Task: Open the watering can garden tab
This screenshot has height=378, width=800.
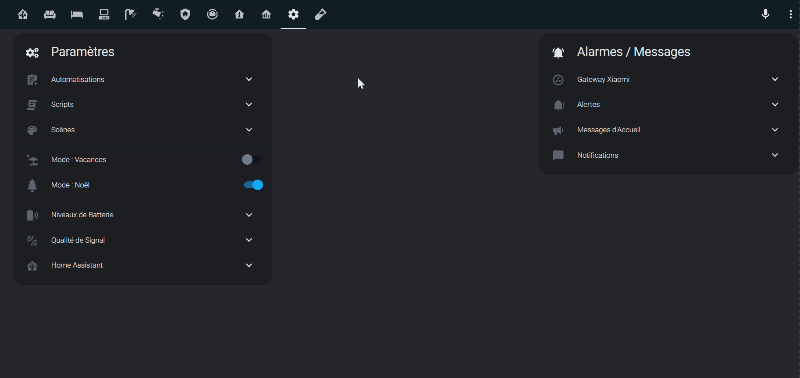Action: click(158, 14)
